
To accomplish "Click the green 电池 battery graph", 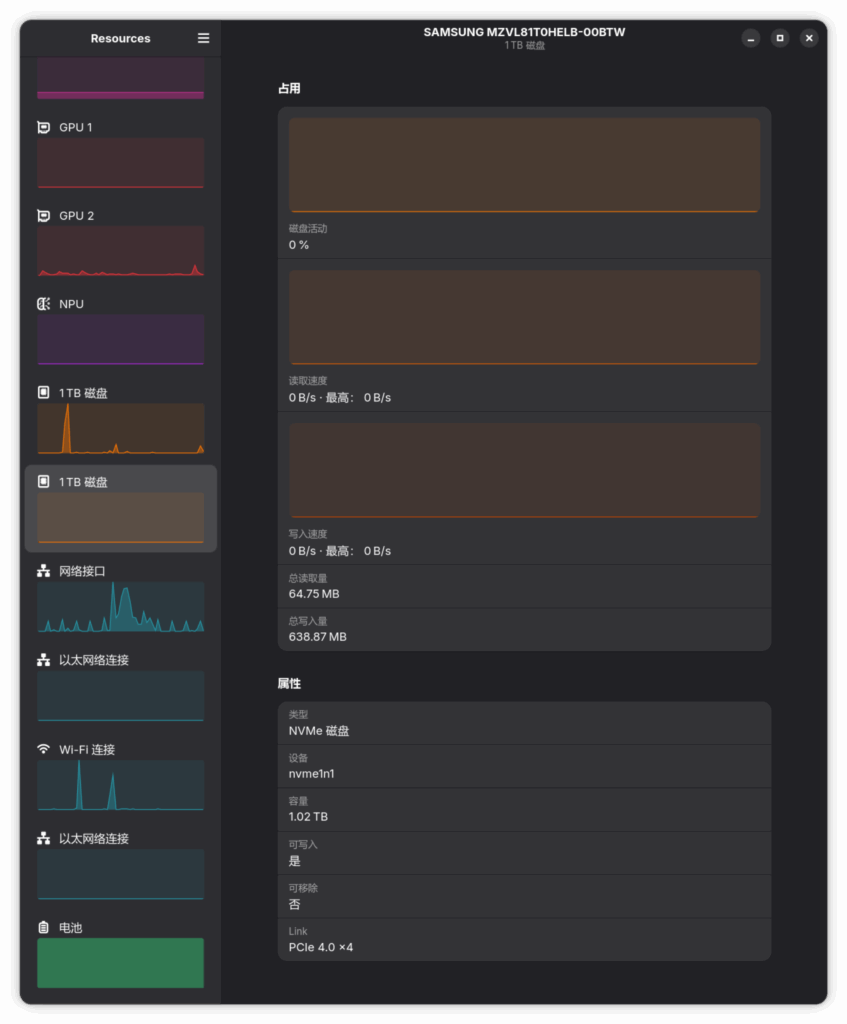I will (x=120, y=962).
